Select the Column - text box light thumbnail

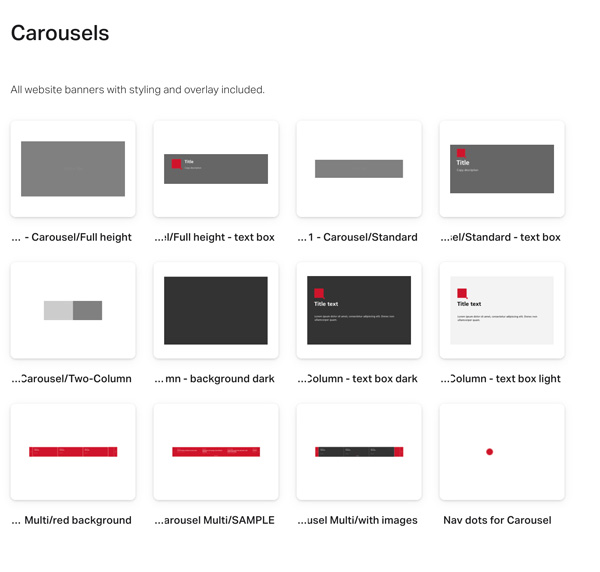pyautogui.click(x=502, y=310)
